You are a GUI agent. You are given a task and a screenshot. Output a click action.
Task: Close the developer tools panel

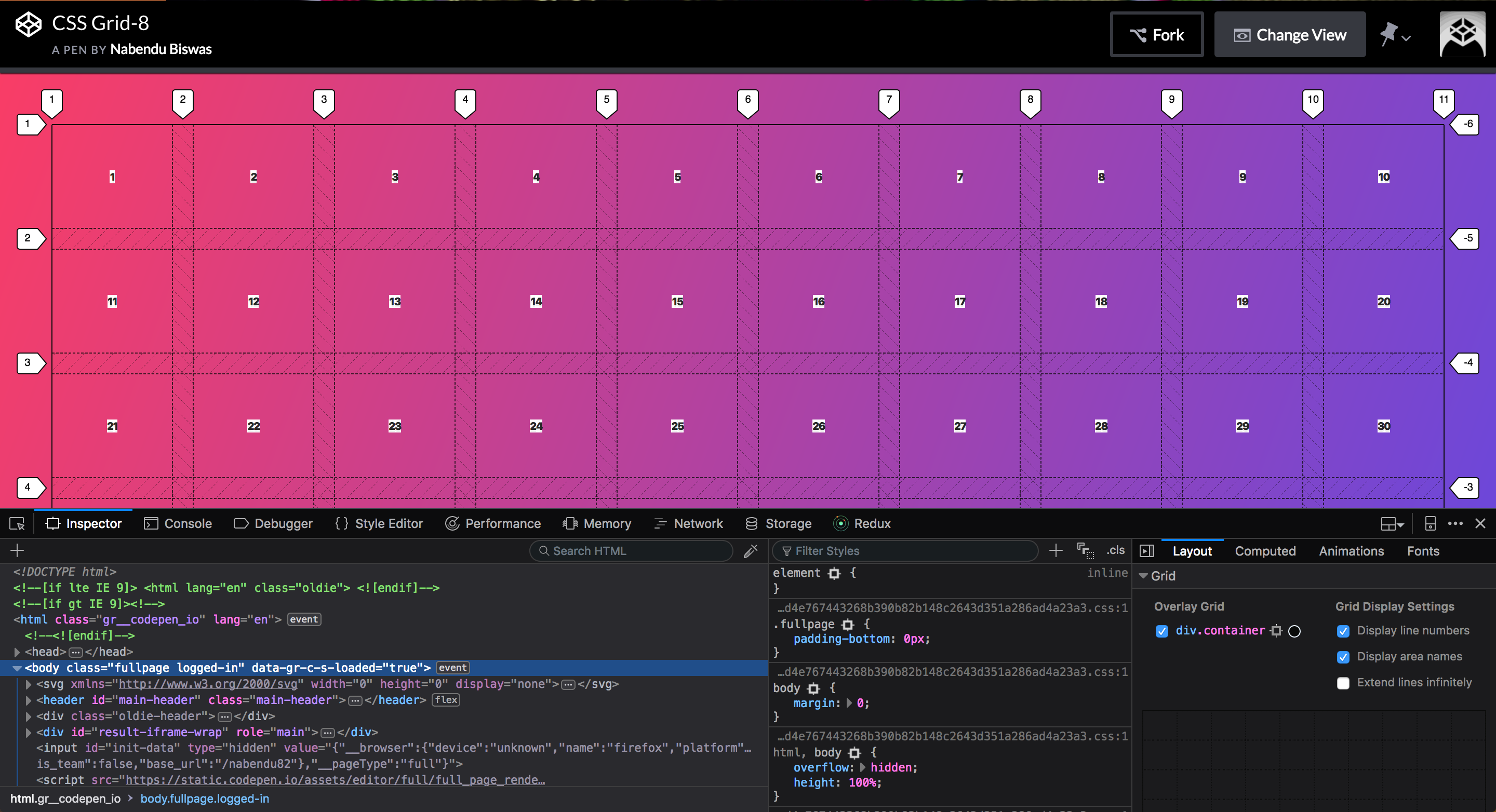click(1480, 523)
